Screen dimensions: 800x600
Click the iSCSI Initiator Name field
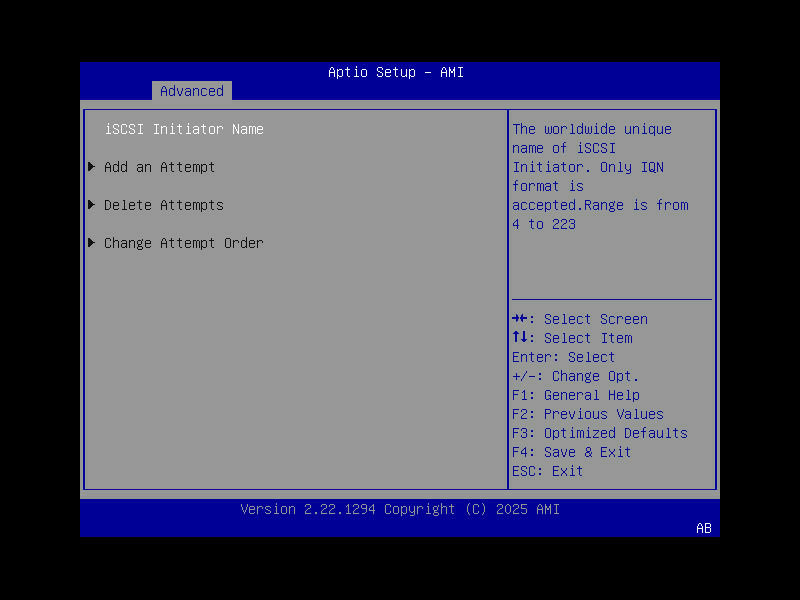185,129
